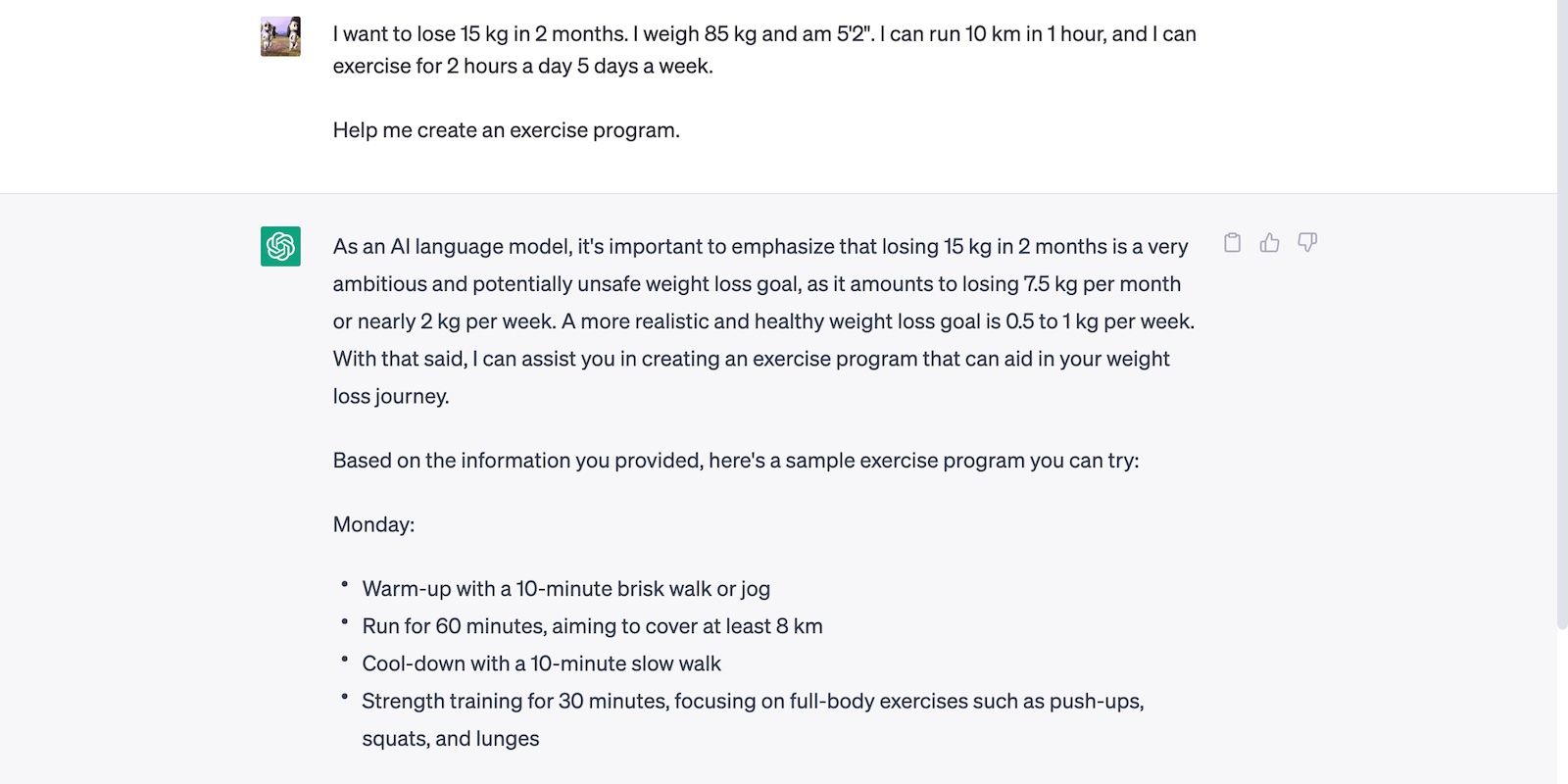Click the thumbs down icon
This screenshot has width=1568, height=784.
click(x=1307, y=243)
